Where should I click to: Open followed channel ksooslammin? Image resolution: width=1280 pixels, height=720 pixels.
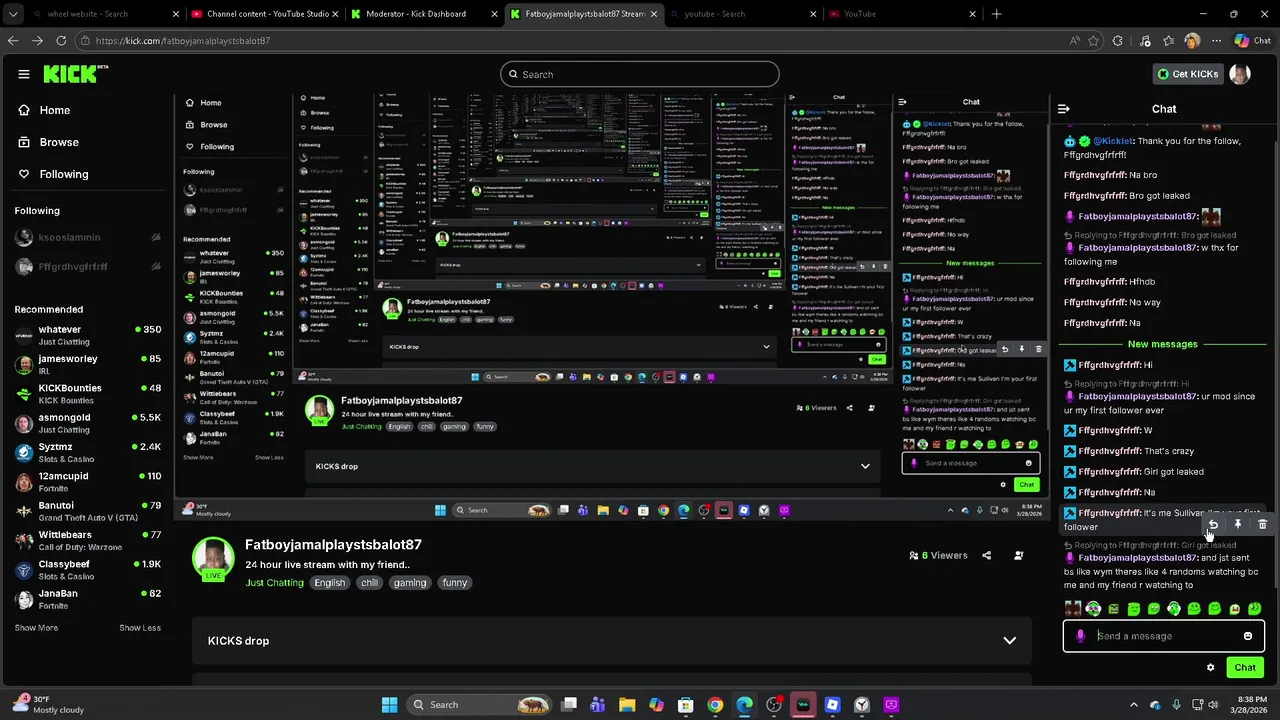88,238
